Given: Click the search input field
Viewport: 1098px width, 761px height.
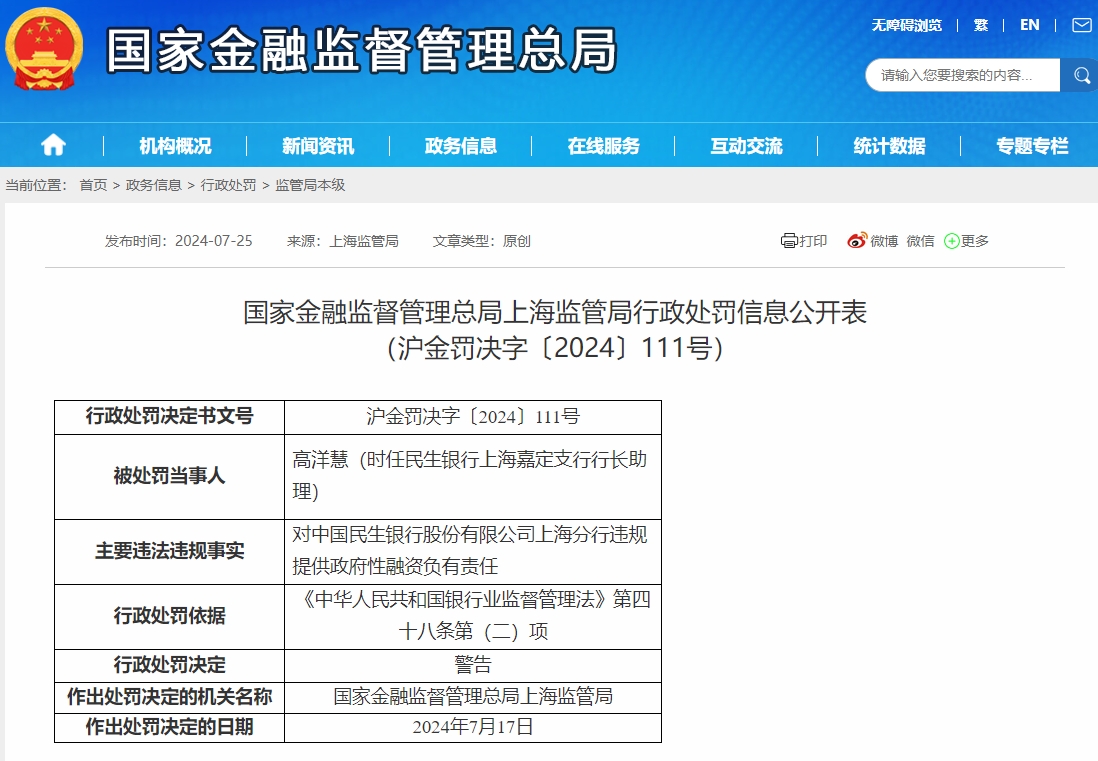Looking at the screenshot, I should [960, 75].
